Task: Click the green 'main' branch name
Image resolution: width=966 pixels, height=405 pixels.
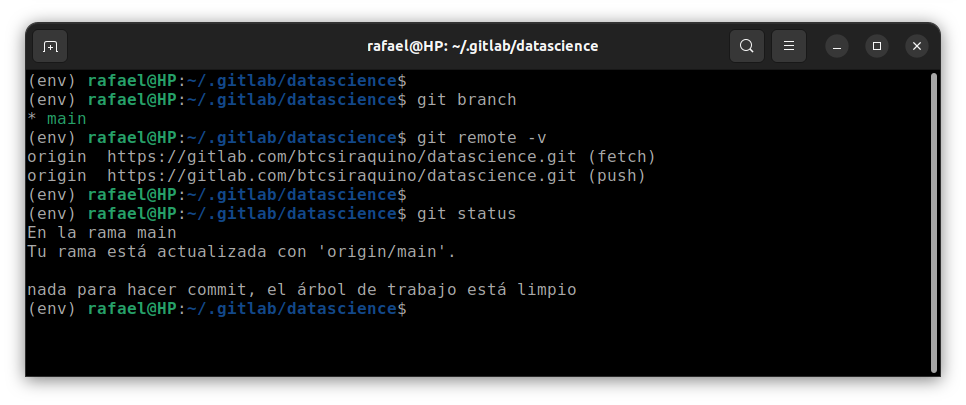Action: pyautogui.click(x=67, y=119)
